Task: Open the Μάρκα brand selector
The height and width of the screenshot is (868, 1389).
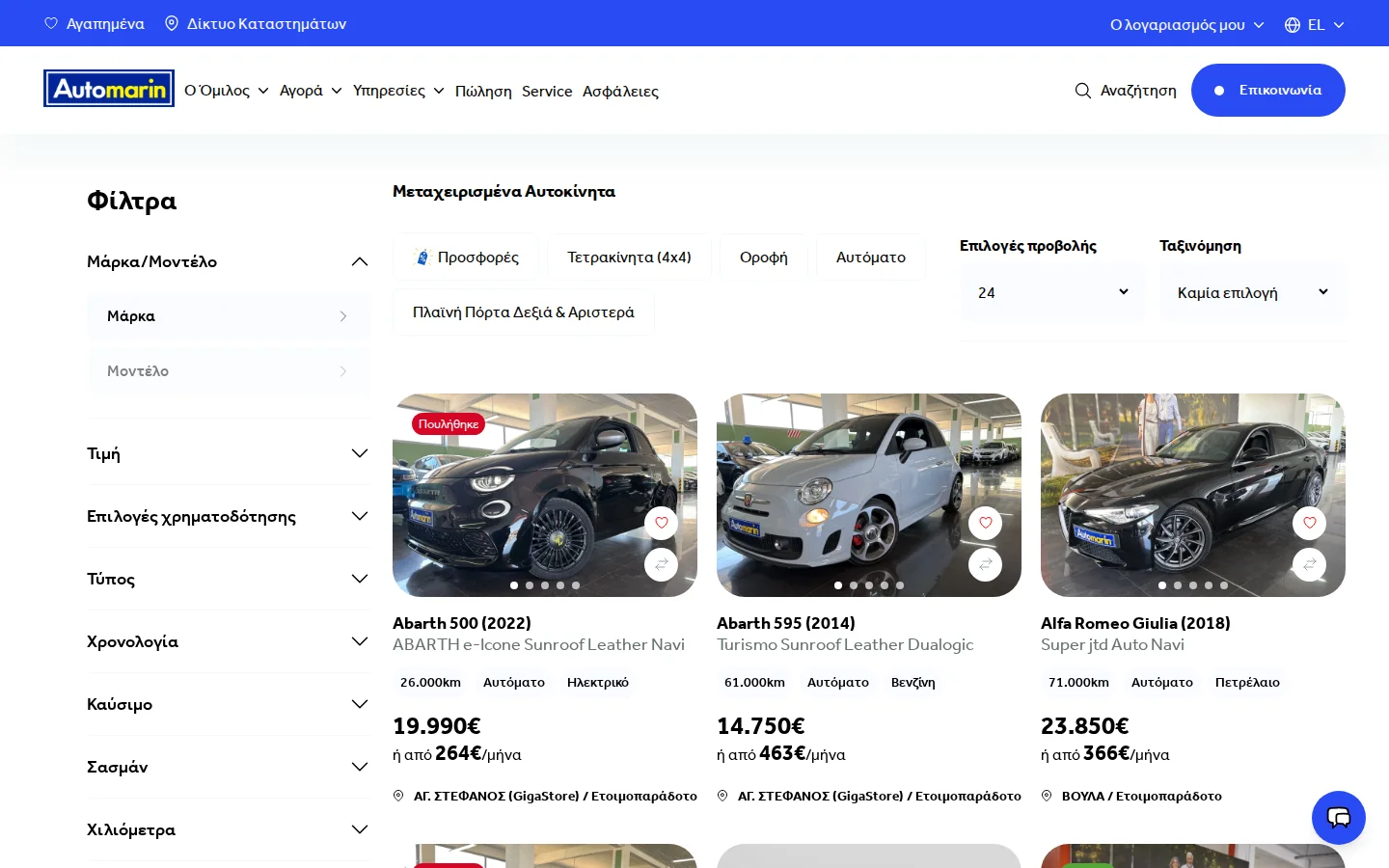Action: point(229,316)
